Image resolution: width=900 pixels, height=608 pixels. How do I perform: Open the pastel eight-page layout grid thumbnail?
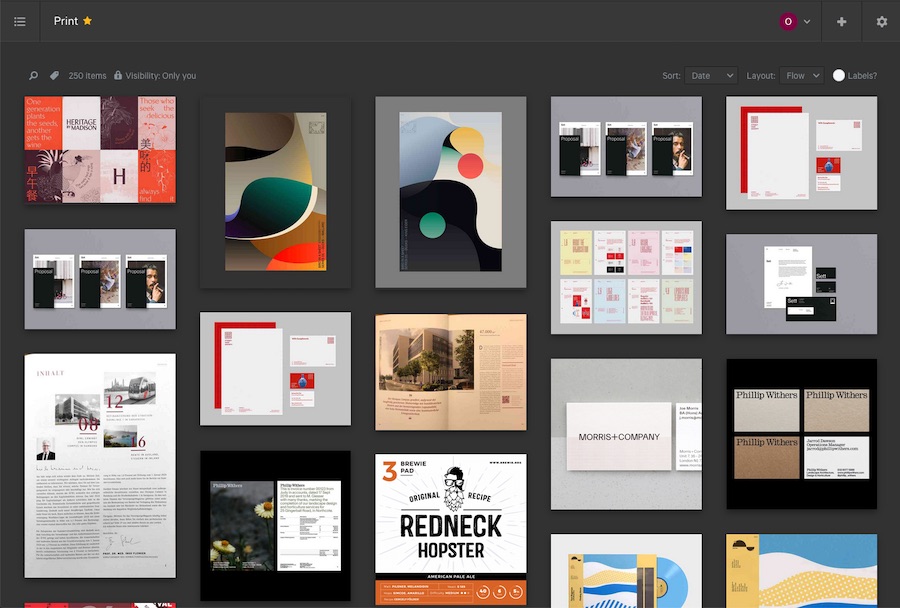(x=626, y=277)
